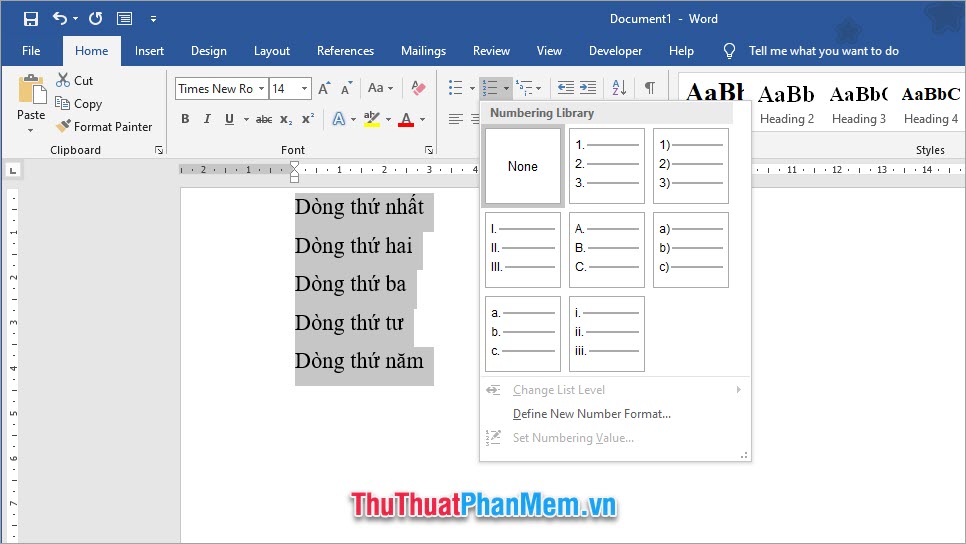Clear all formatting
The width and height of the screenshot is (966, 544).
coord(418,88)
